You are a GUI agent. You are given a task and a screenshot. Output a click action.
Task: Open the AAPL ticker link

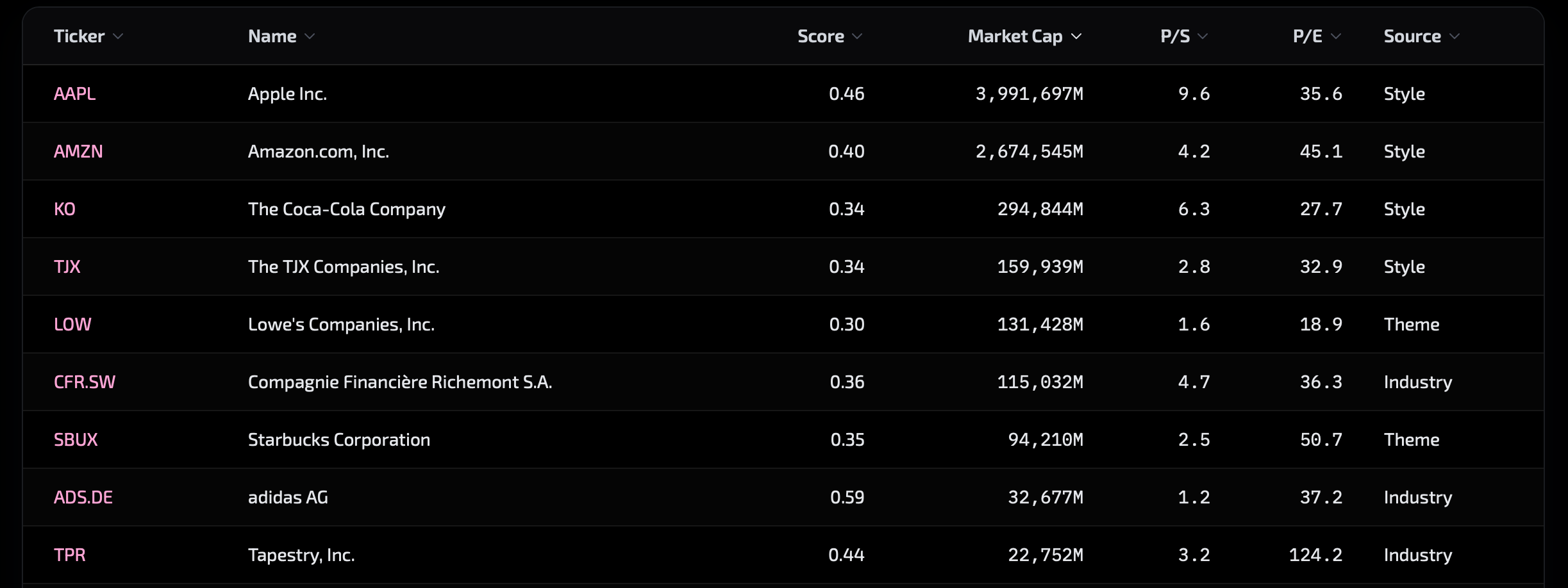click(74, 94)
